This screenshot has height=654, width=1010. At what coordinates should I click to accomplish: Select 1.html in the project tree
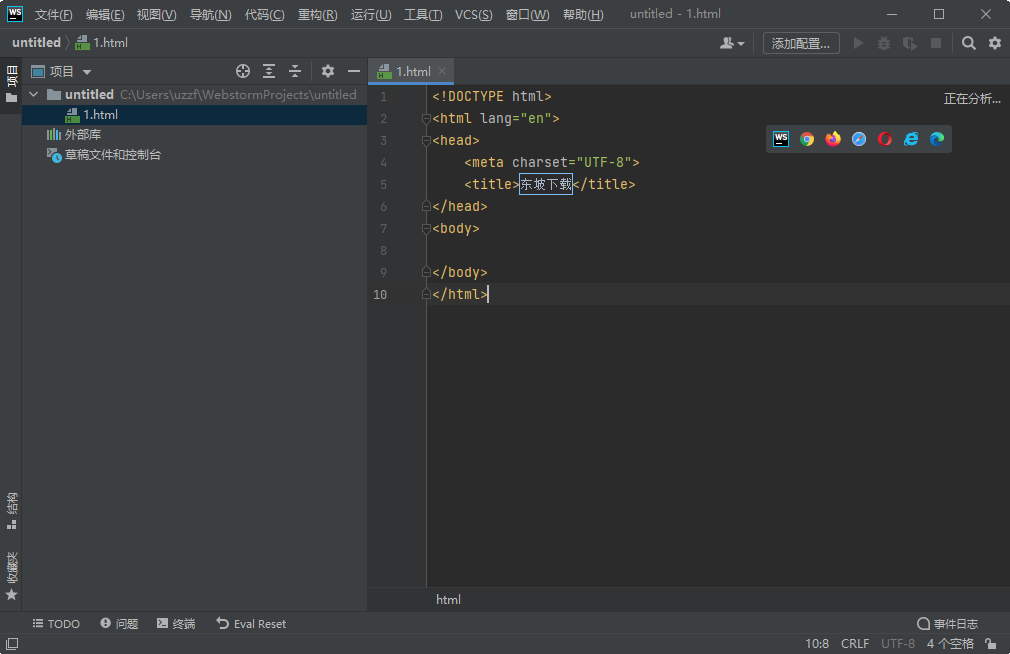tap(195, 115)
